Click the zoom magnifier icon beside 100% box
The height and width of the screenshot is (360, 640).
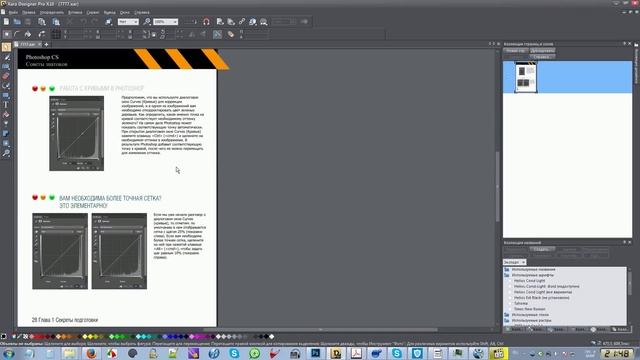147,22
